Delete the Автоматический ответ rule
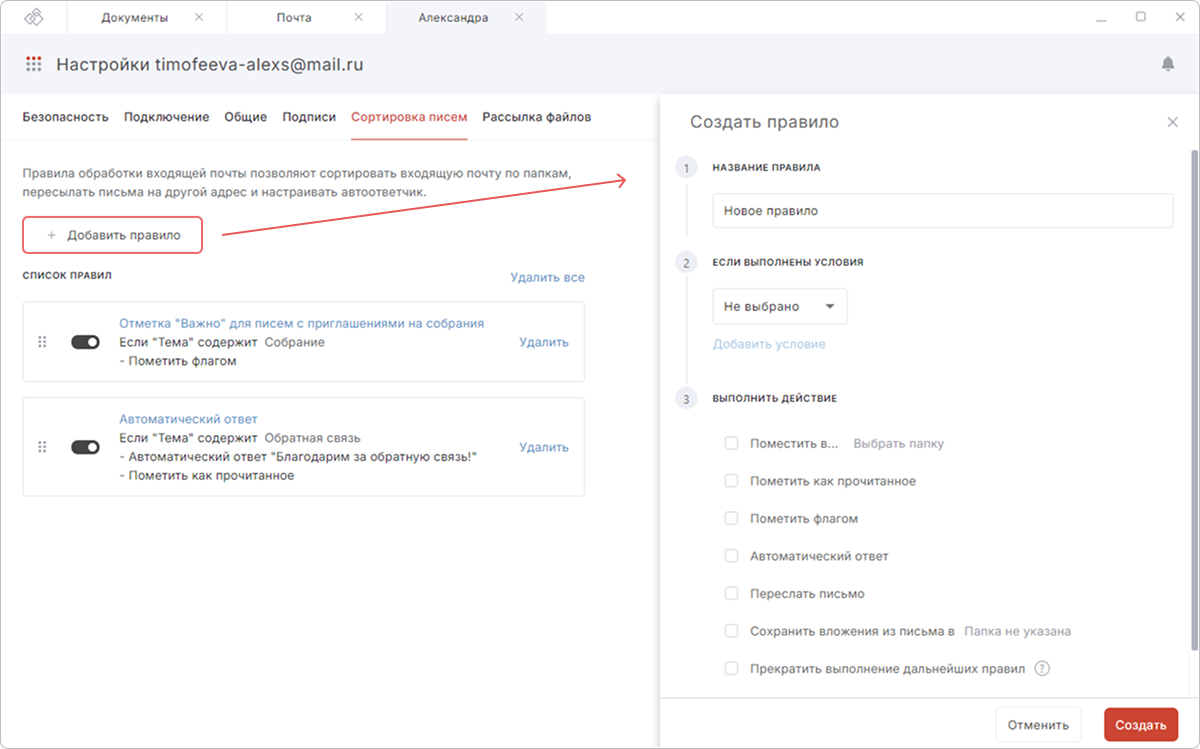Image resolution: width=1200 pixels, height=749 pixels. pyautogui.click(x=544, y=447)
